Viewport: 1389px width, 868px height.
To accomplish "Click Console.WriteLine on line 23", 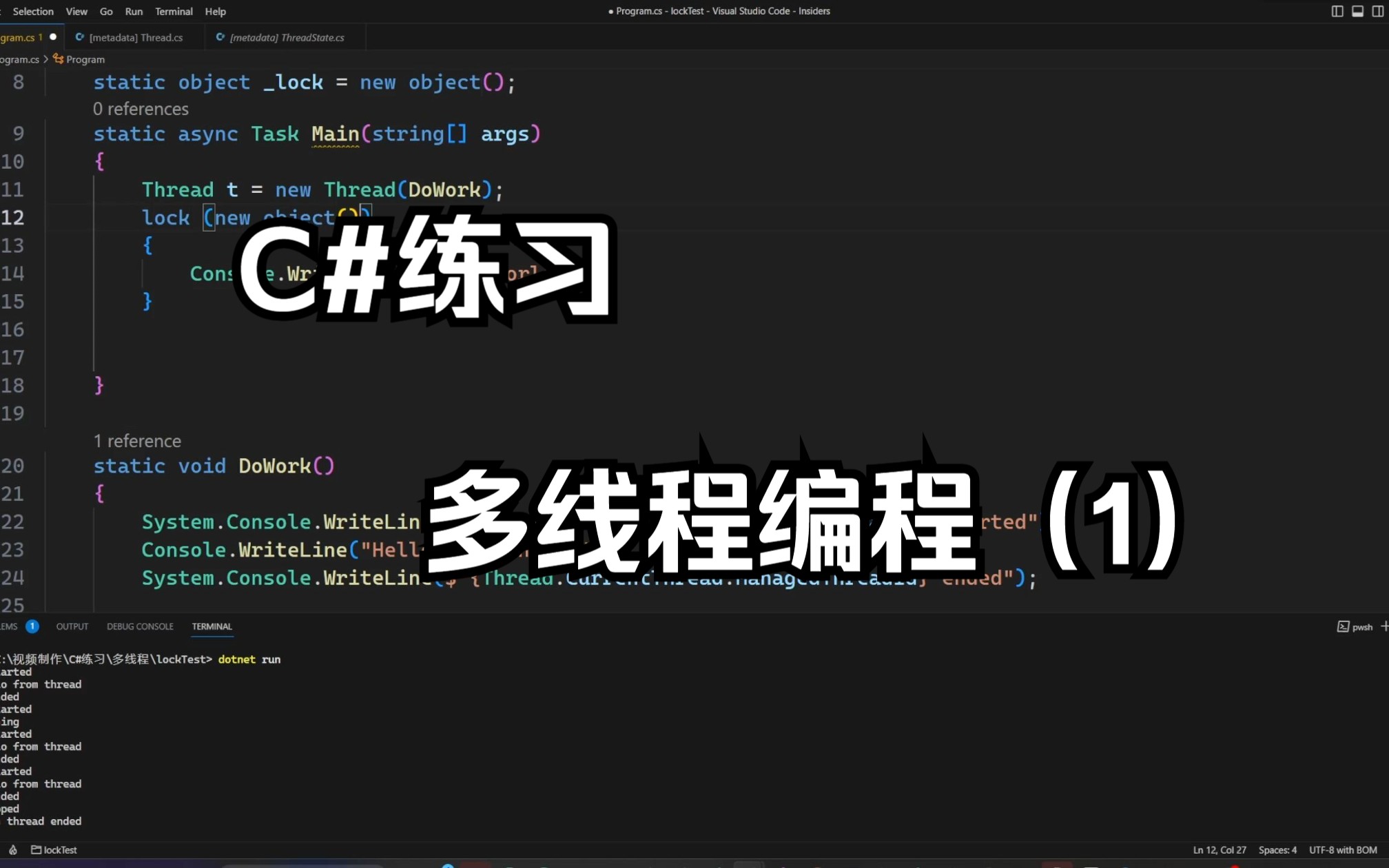I will pyautogui.click(x=244, y=550).
